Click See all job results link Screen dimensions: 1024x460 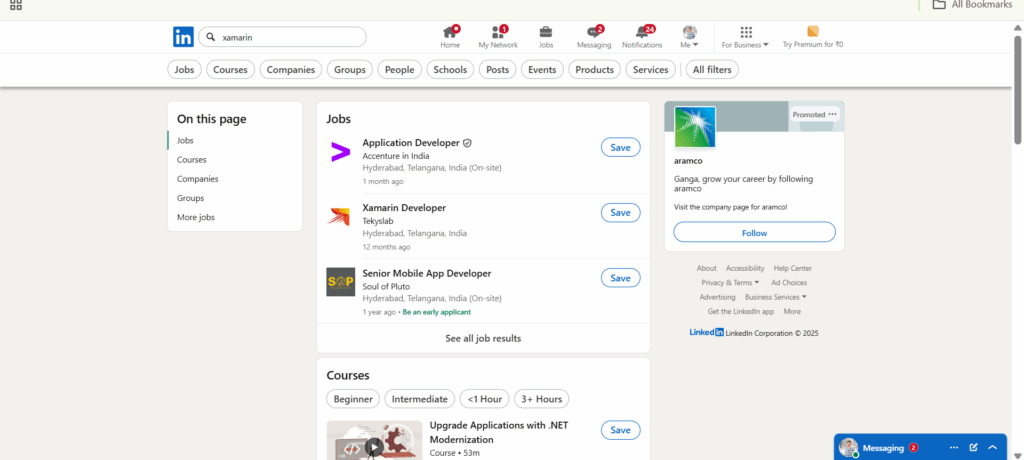coord(483,339)
